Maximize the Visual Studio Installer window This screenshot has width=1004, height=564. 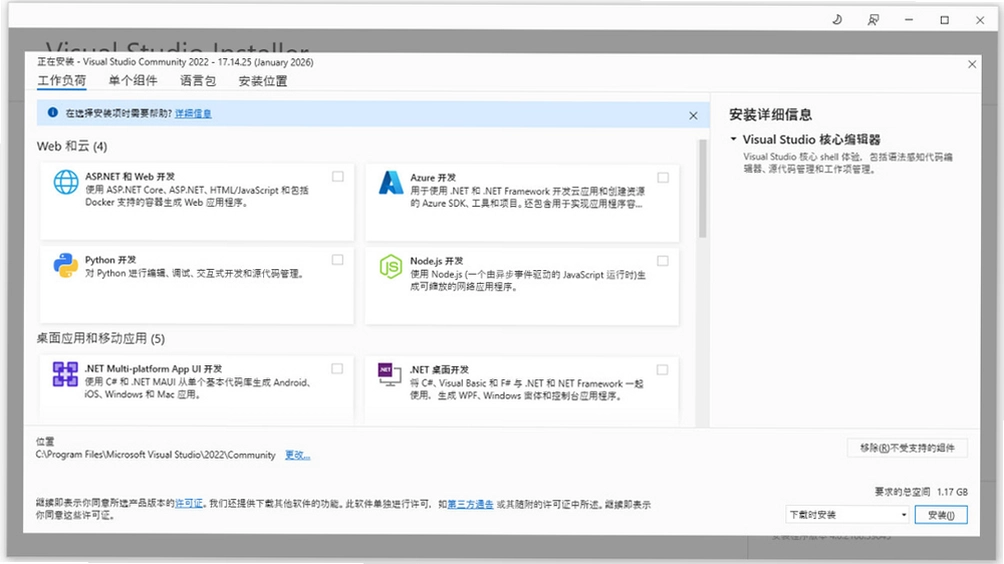click(944, 20)
